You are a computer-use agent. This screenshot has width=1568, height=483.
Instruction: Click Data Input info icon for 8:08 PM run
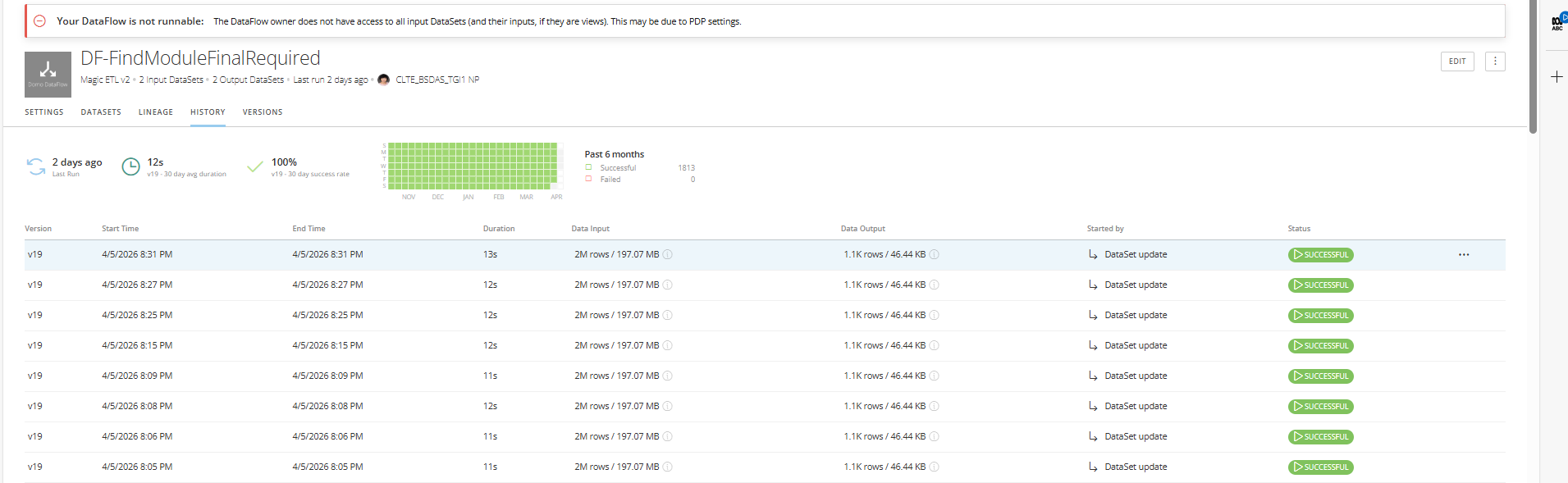(x=668, y=407)
